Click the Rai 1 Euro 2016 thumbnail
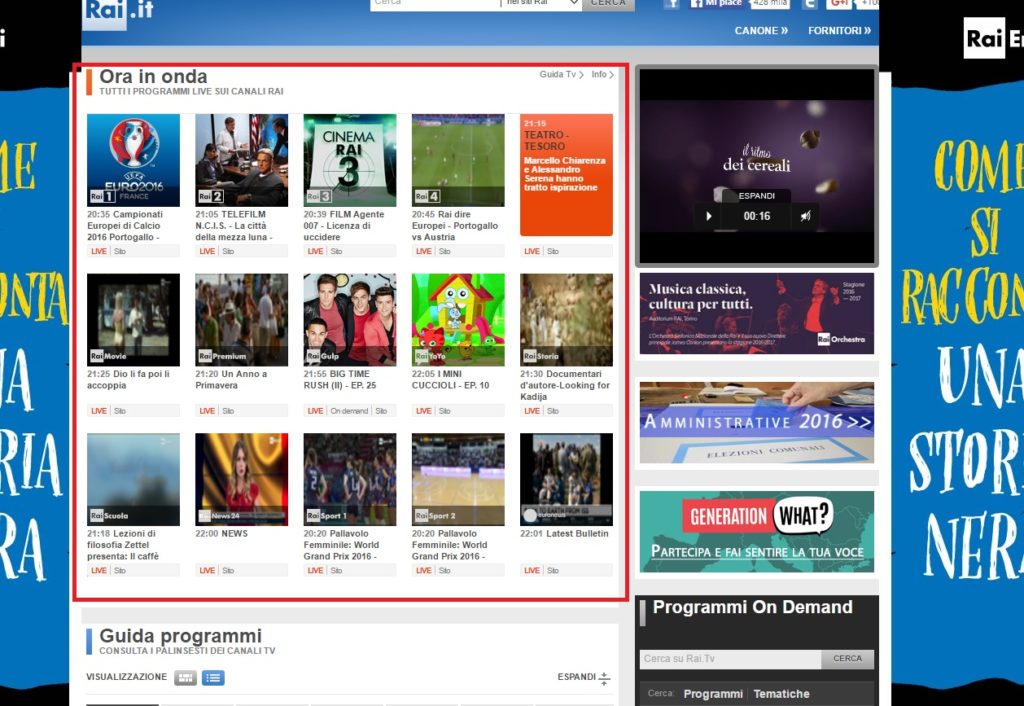Viewport: 1024px width, 706px height. point(133,160)
